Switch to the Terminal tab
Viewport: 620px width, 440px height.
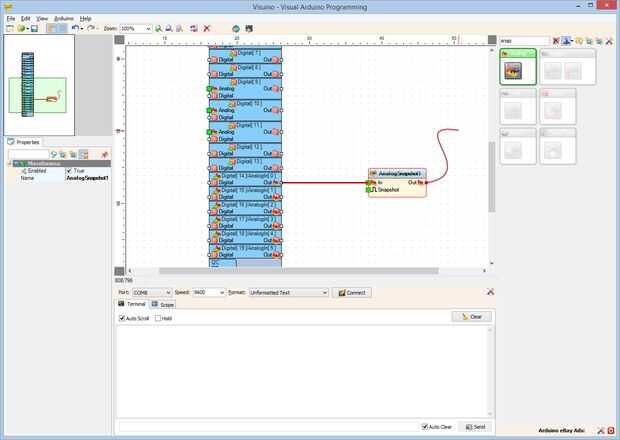coord(132,304)
